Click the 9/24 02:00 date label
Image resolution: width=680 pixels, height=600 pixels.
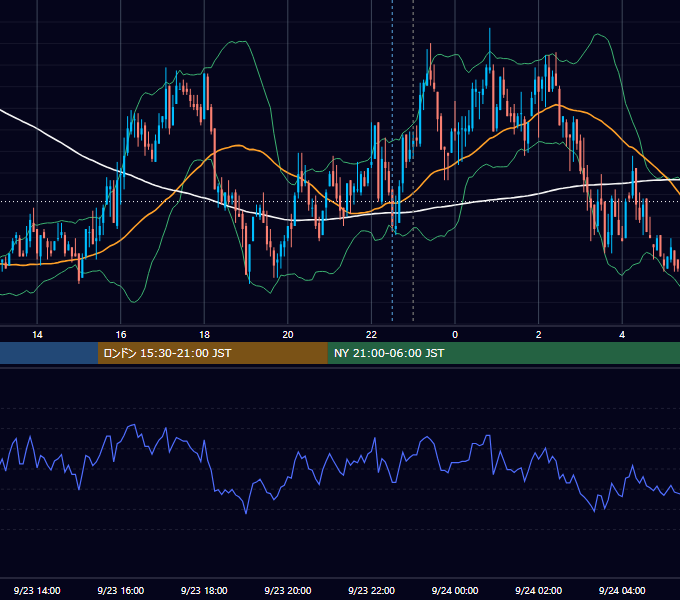click(539, 590)
